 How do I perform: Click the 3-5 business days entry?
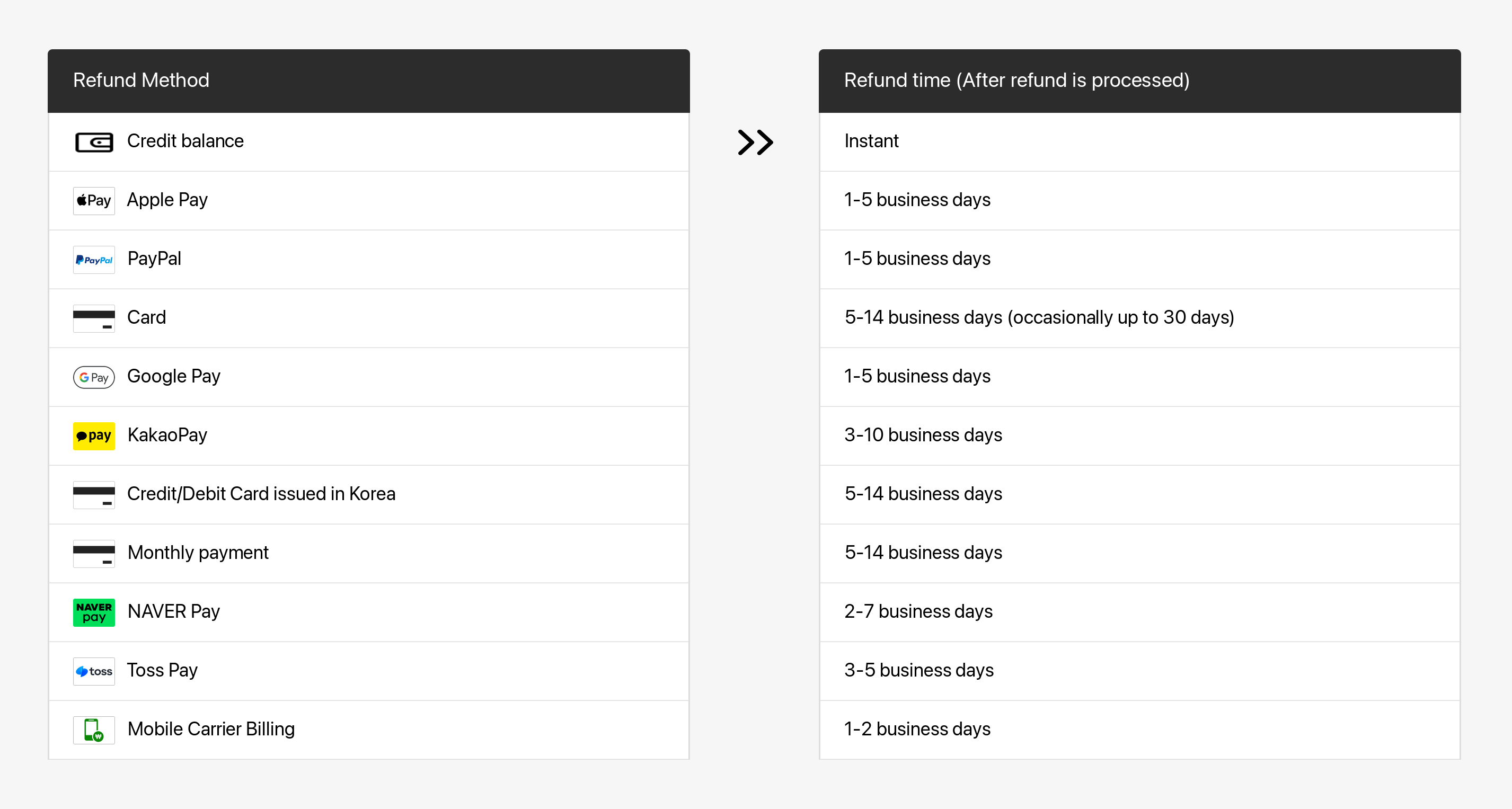click(x=918, y=670)
